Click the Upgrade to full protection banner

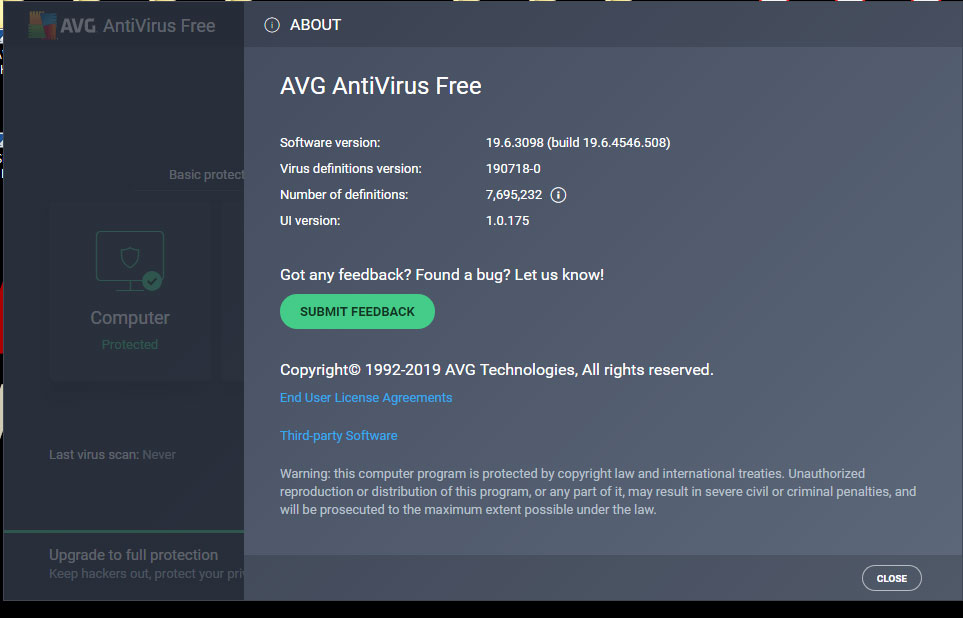click(x=124, y=565)
